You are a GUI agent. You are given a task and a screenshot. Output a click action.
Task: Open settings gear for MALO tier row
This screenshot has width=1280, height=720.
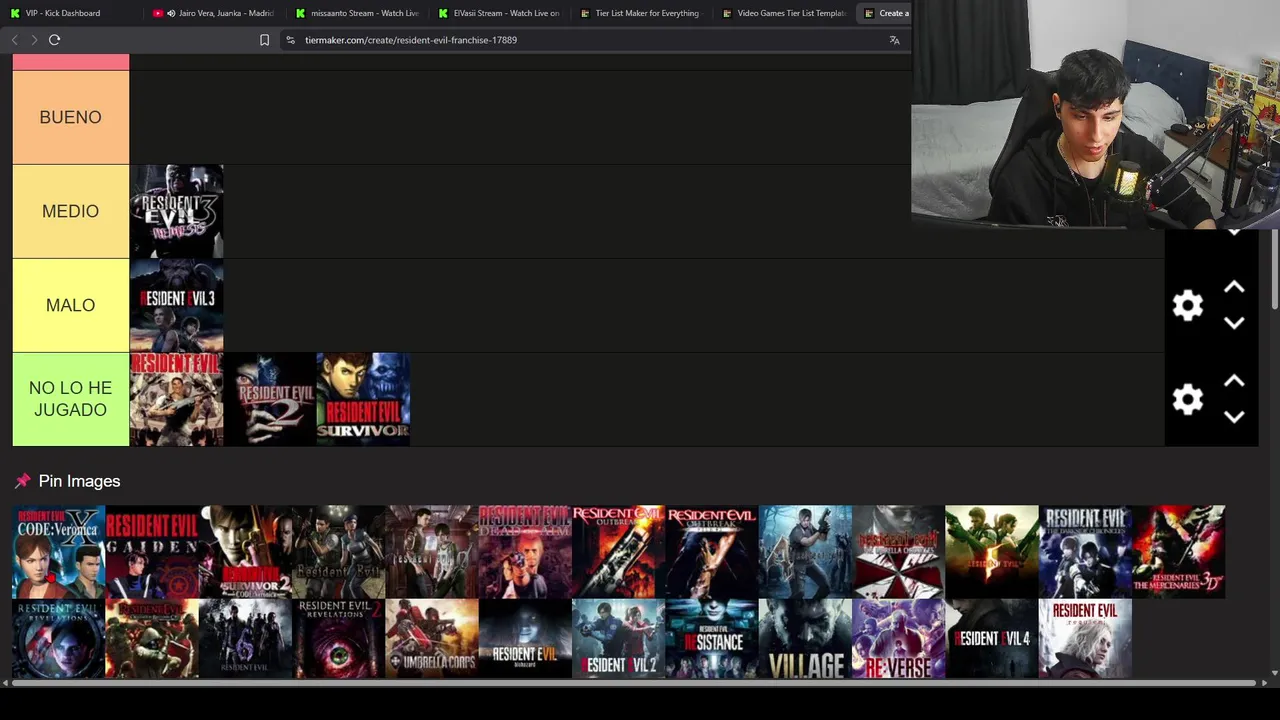click(1187, 305)
